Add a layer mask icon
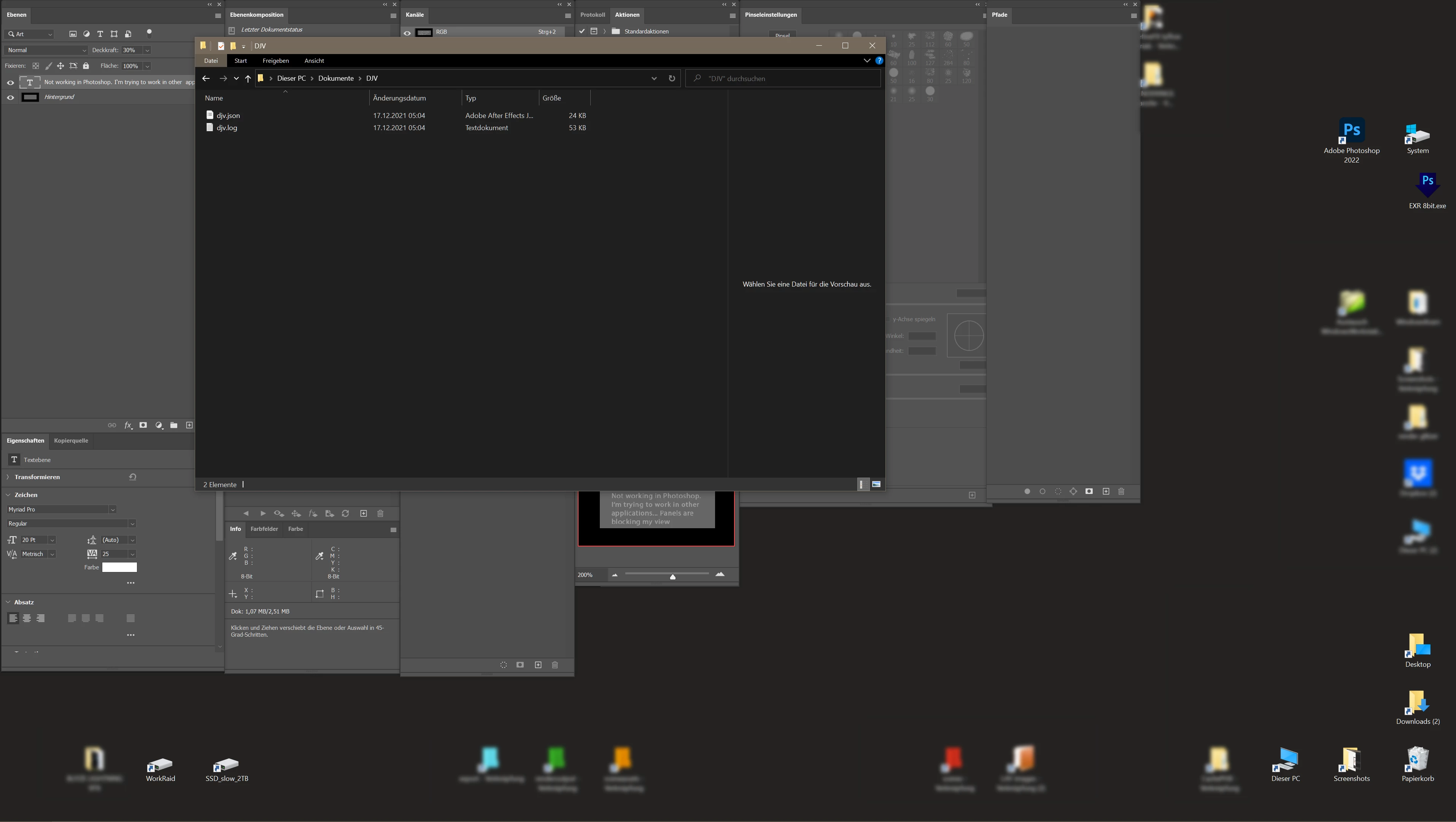Screen dimensions: 1456x822 point(143,425)
